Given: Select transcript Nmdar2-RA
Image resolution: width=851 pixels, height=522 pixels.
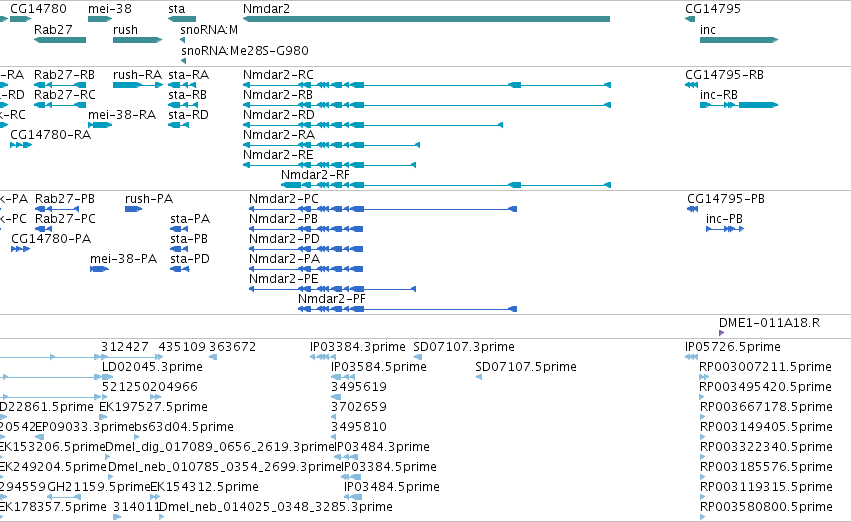Looking at the screenshot, I should (x=278, y=135).
